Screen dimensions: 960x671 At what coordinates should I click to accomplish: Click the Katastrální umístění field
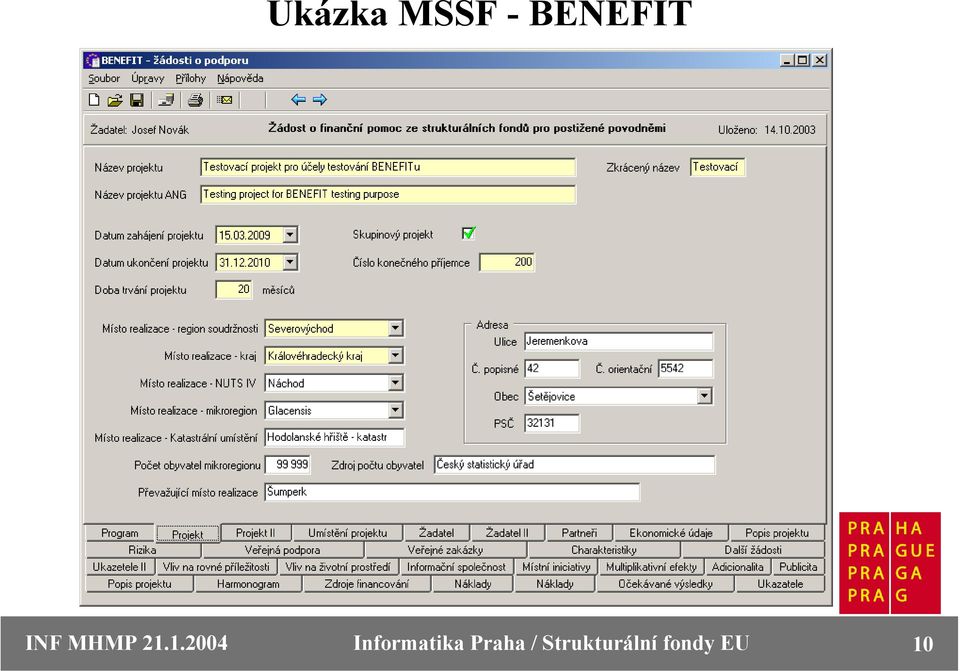(334, 438)
